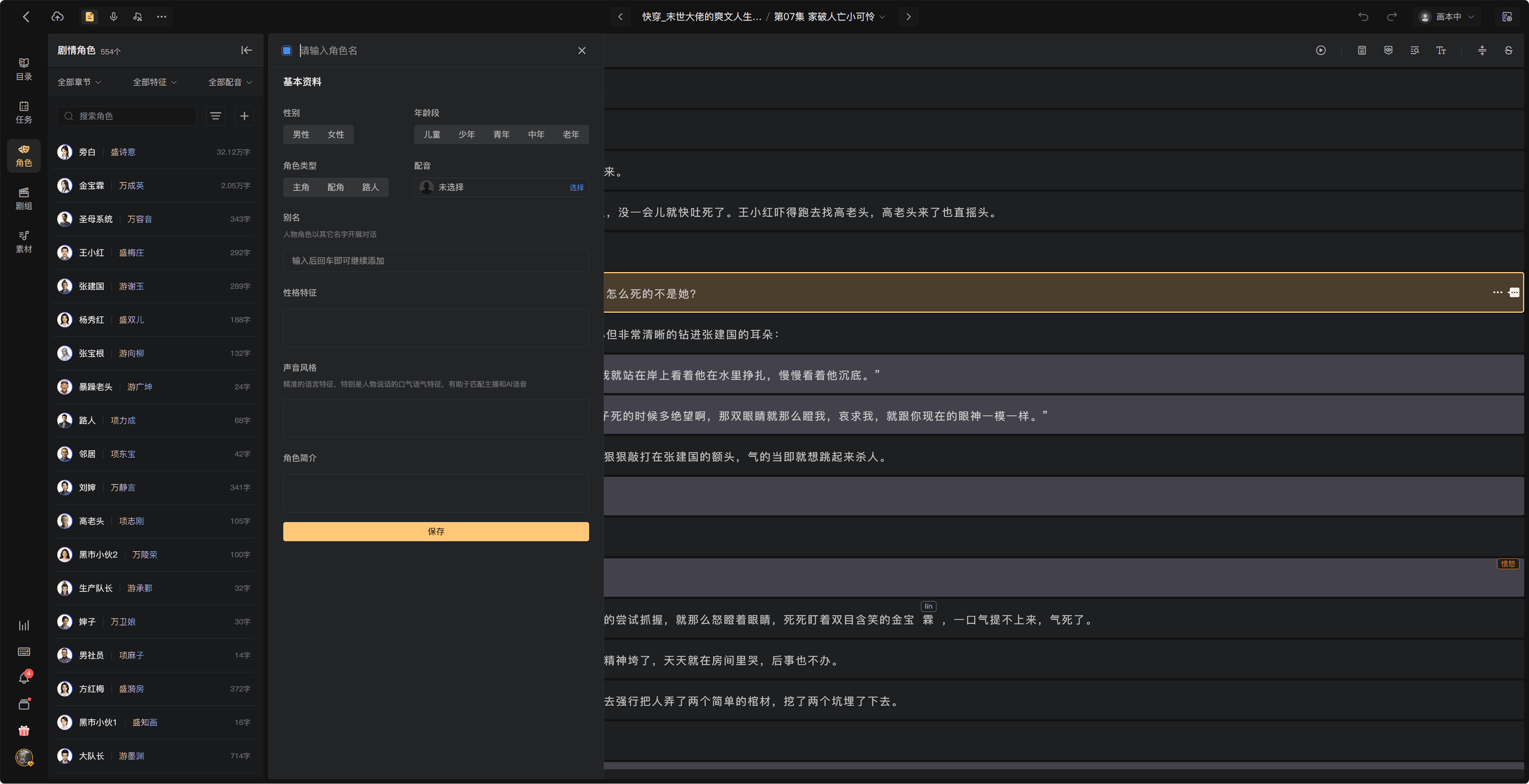This screenshot has height=784, width=1529.
Task: Expand the 全部特征 dropdown filter
Action: [155, 82]
